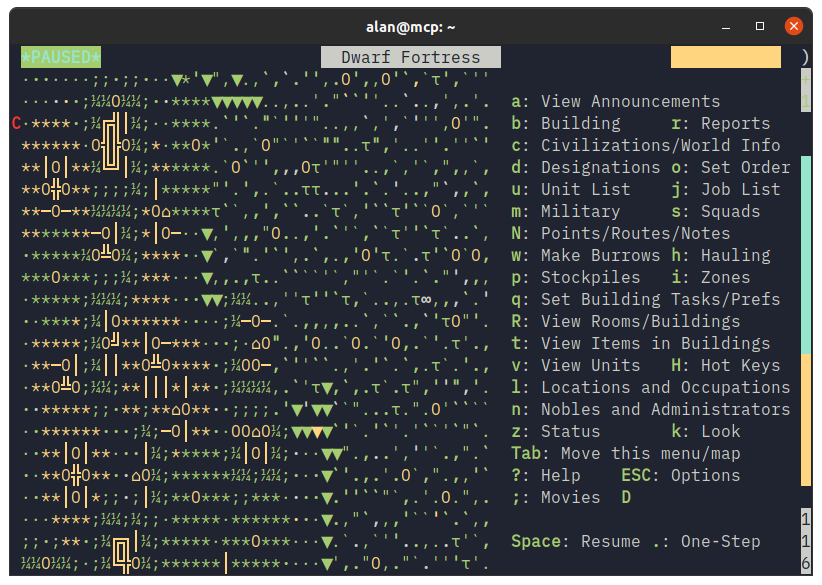Click 'ESC: Options'
The width and height of the screenshot is (822, 585).
(x=681, y=475)
